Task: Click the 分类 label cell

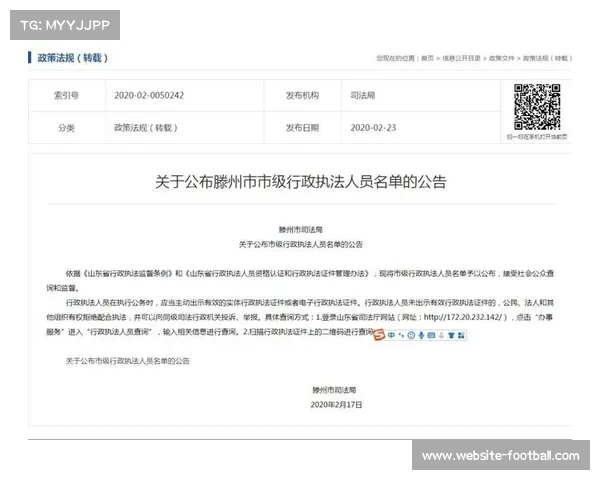Action: [x=67, y=128]
